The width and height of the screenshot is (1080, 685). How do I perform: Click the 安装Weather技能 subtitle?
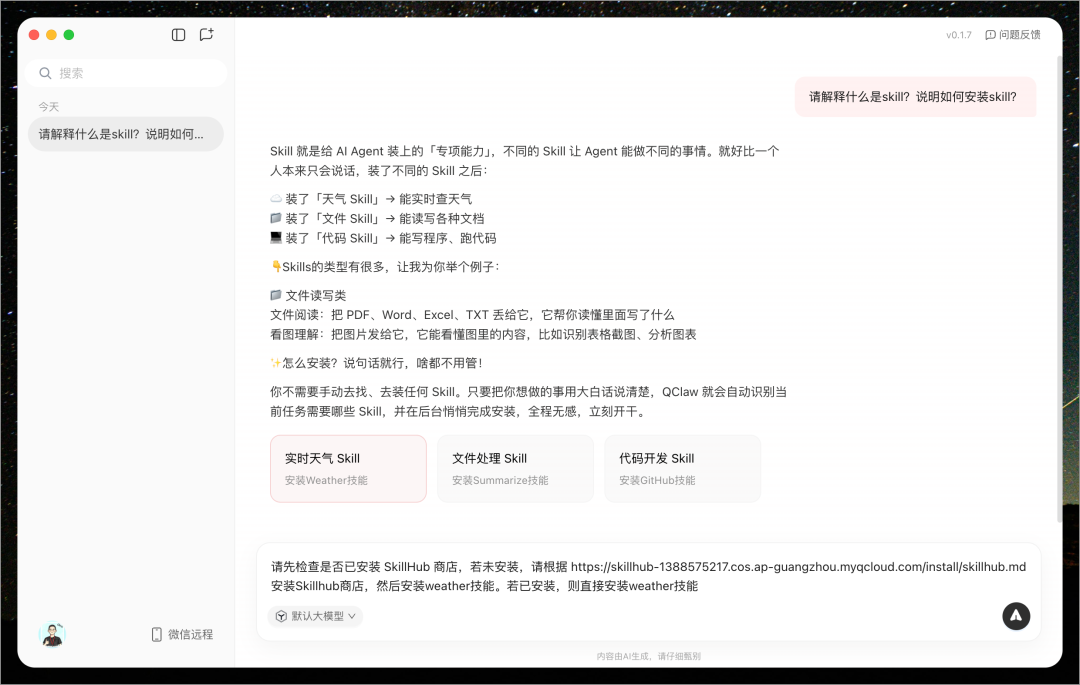point(326,481)
